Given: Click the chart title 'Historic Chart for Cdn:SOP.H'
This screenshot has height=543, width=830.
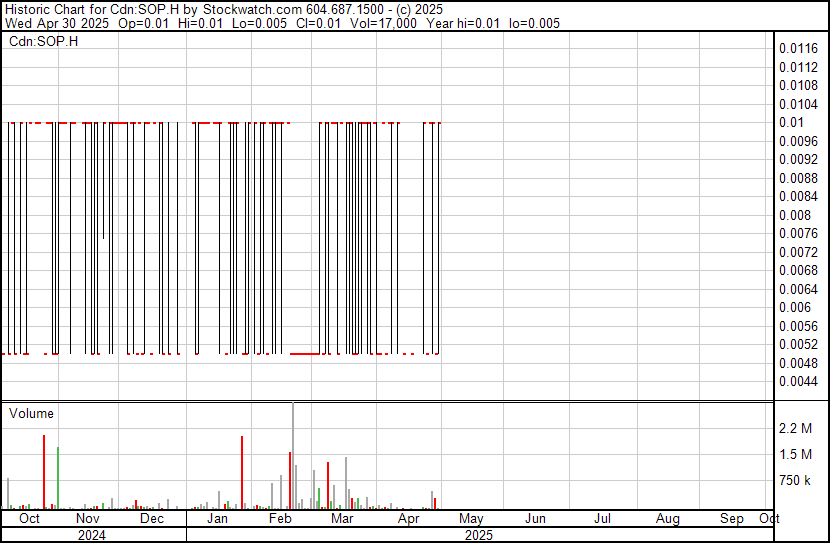Looking at the screenshot, I should pyautogui.click(x=92, y=9).
